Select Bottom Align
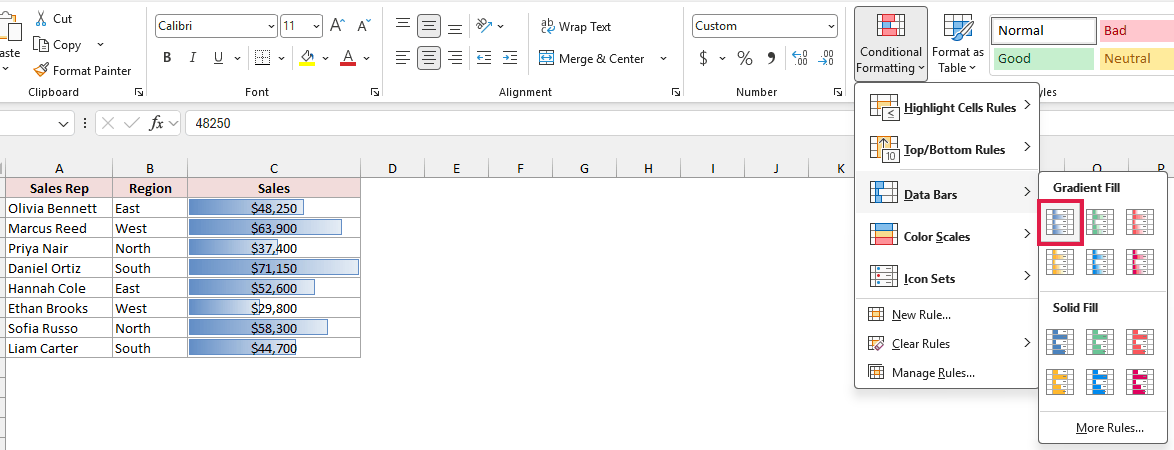 click(x=454, y=26)
